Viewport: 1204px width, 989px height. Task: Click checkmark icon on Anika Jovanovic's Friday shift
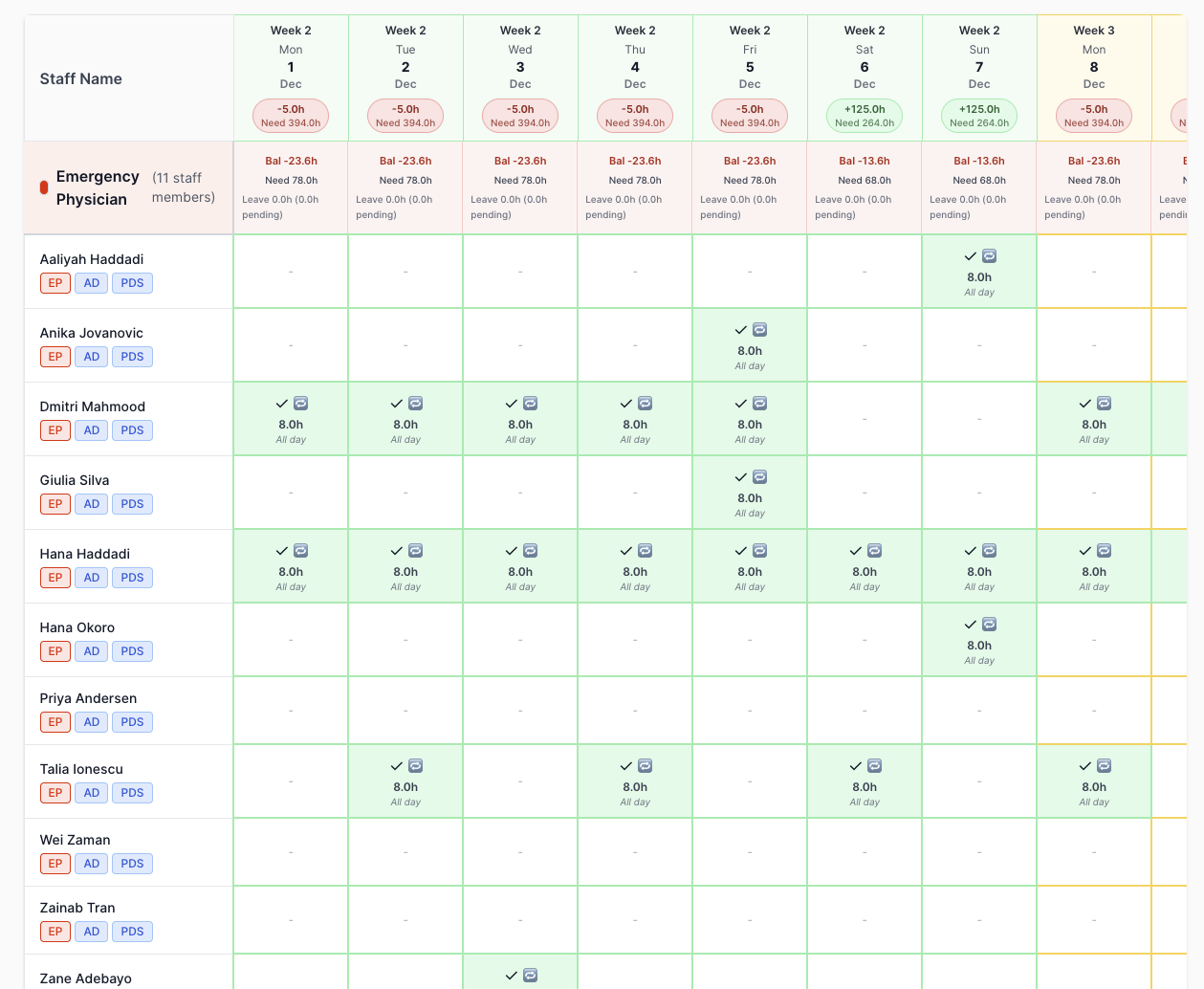[740, 330]
